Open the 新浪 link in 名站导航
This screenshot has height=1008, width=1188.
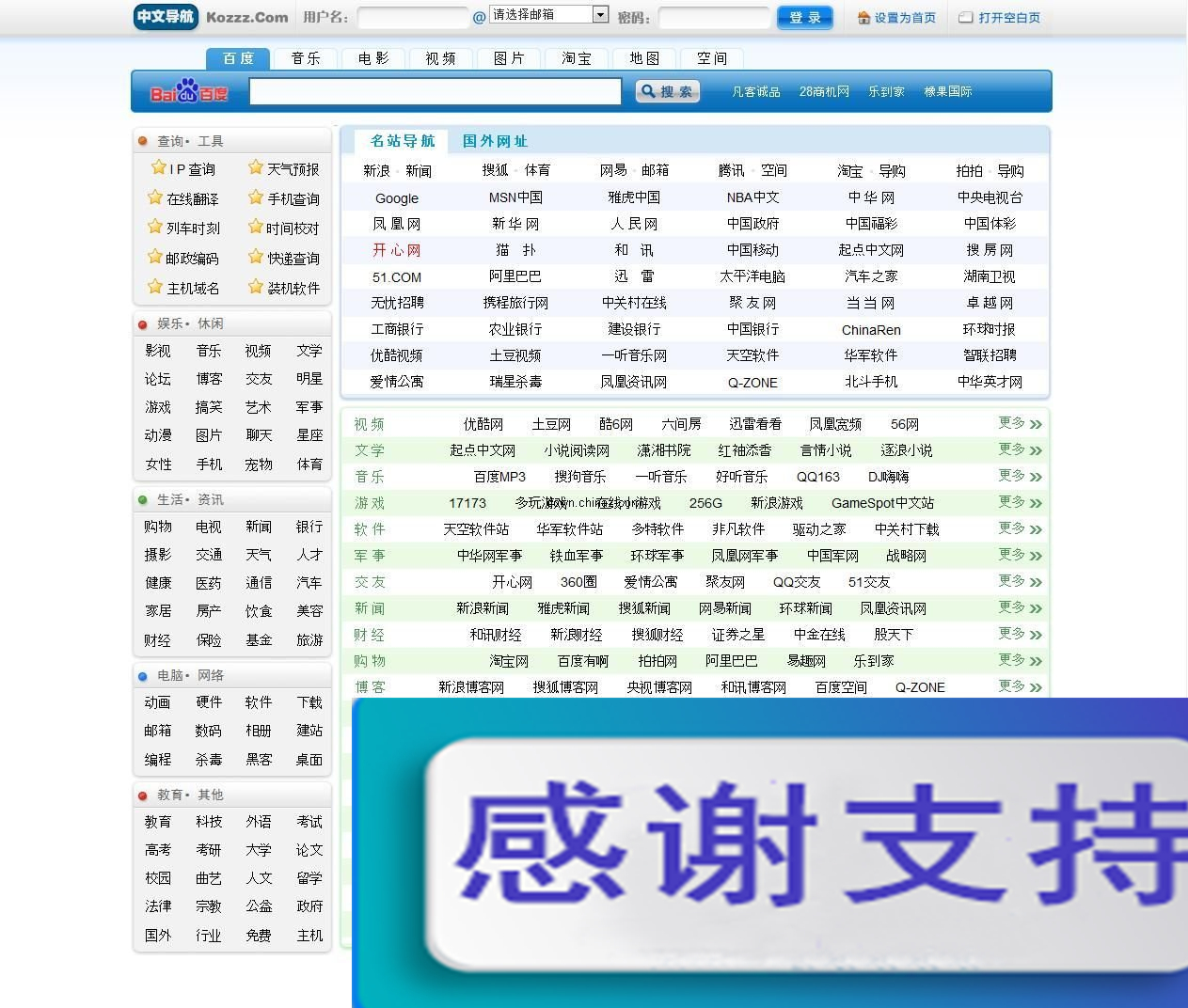point(376,170)
